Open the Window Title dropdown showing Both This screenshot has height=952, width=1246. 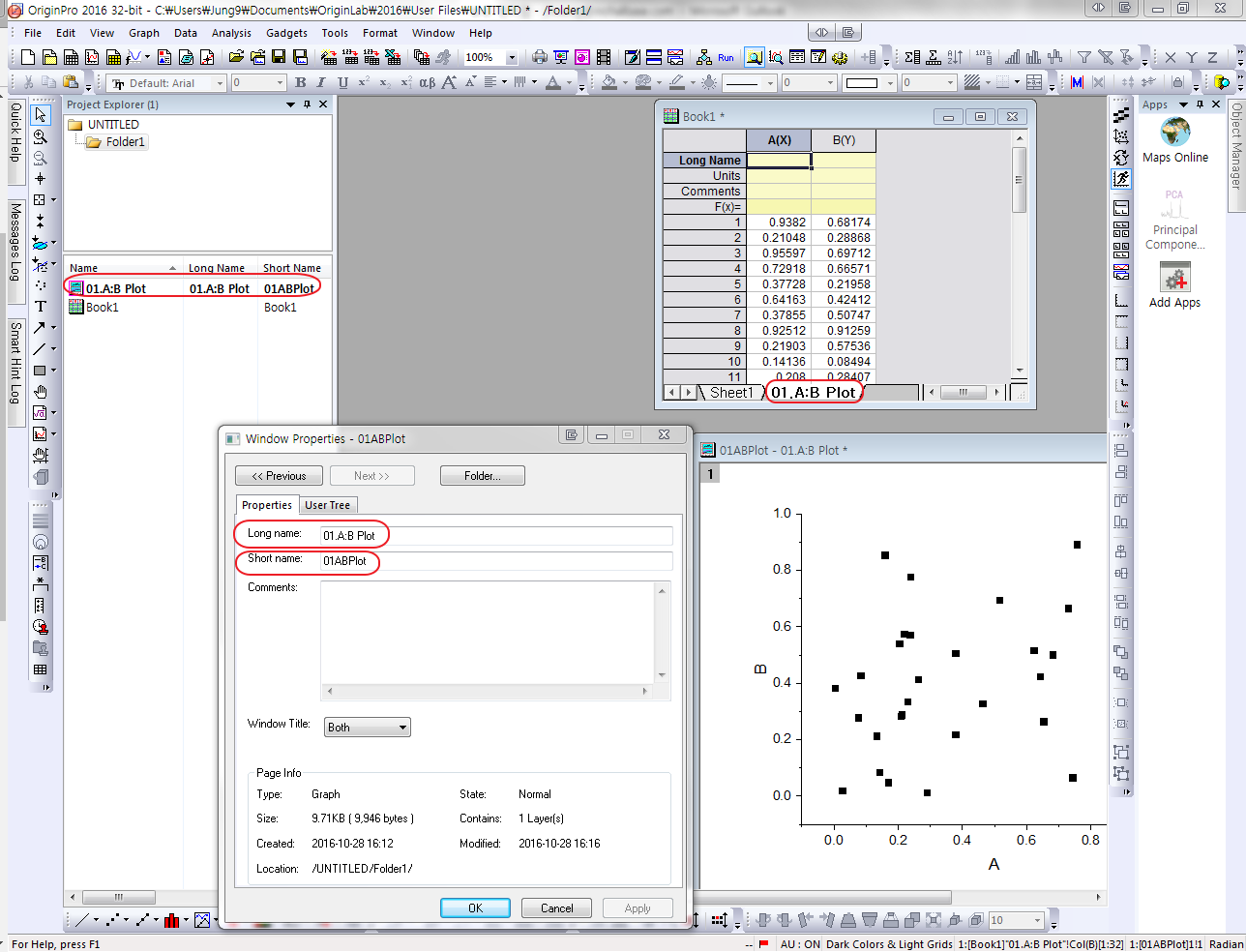pos(367,728)
